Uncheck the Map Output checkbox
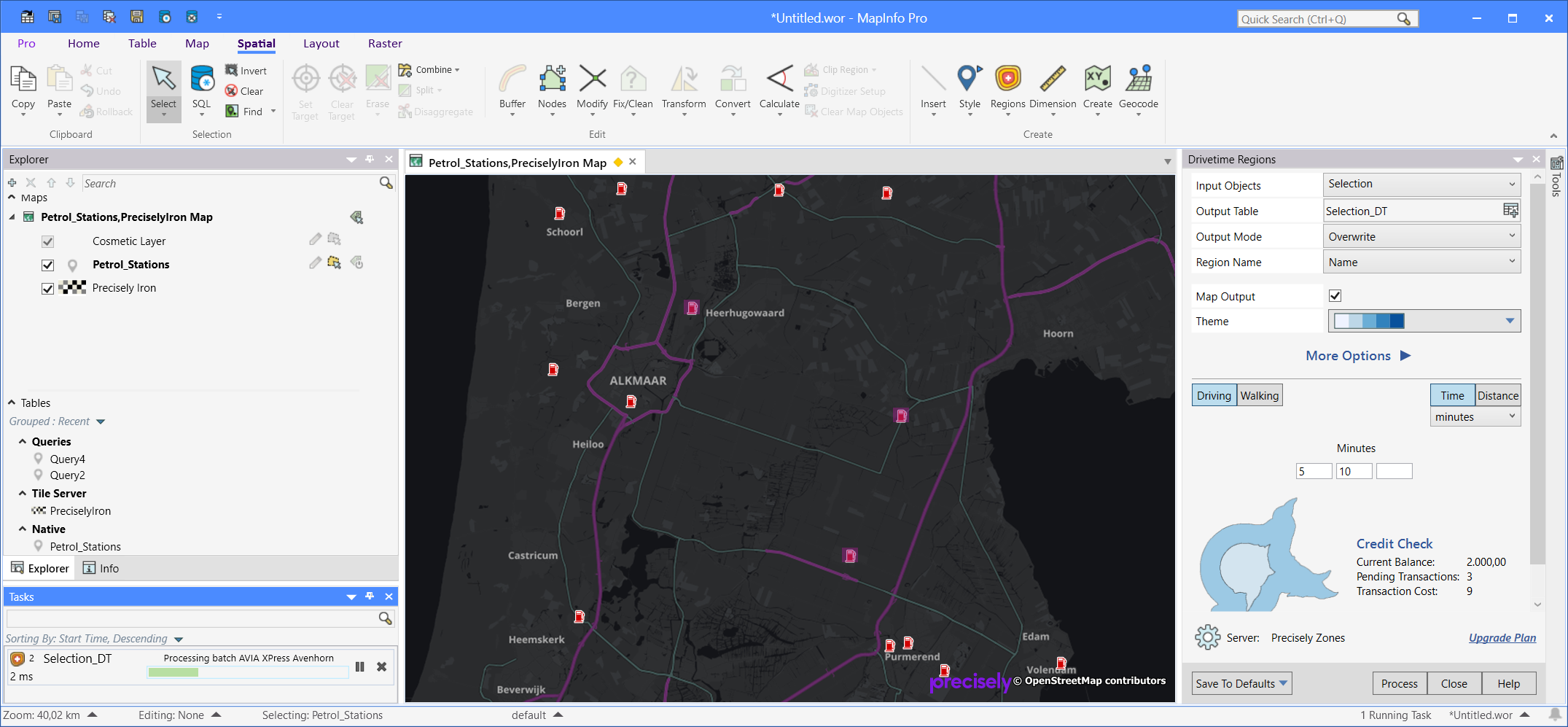1568x727 pixels. (x=1335, y=296)
